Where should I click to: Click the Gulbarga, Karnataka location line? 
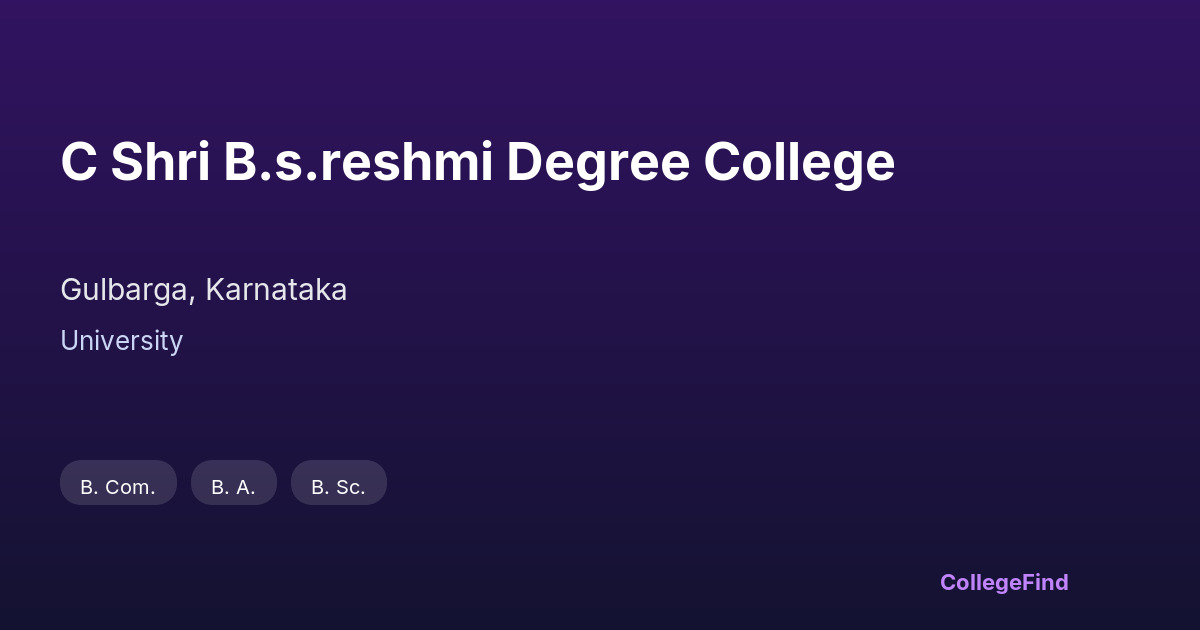(203, 290)
